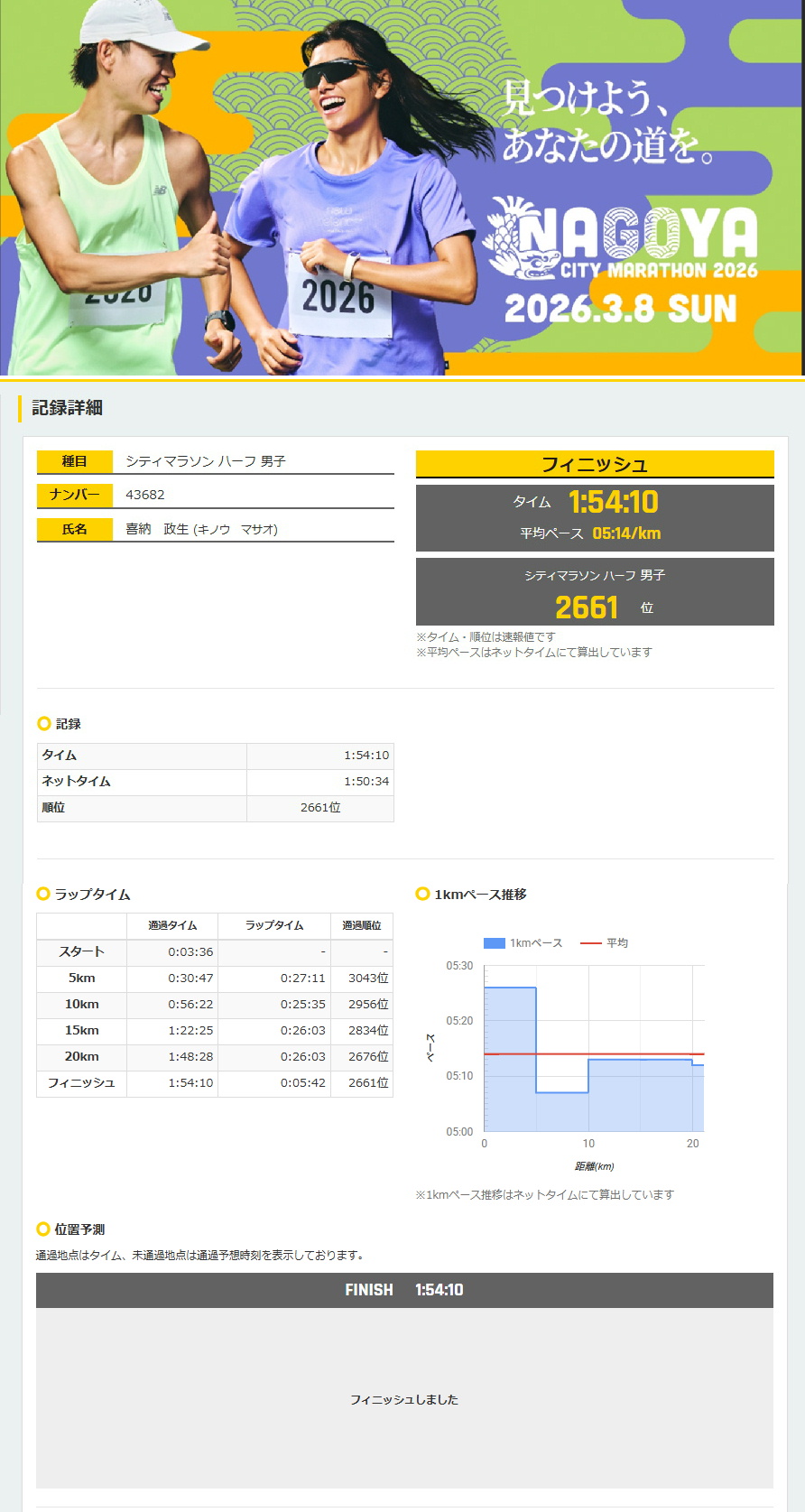The image size is (805, 1512).
Task: Click the yellow circle icon beside ラップタイム heading
Action: (x=42, y=894)
